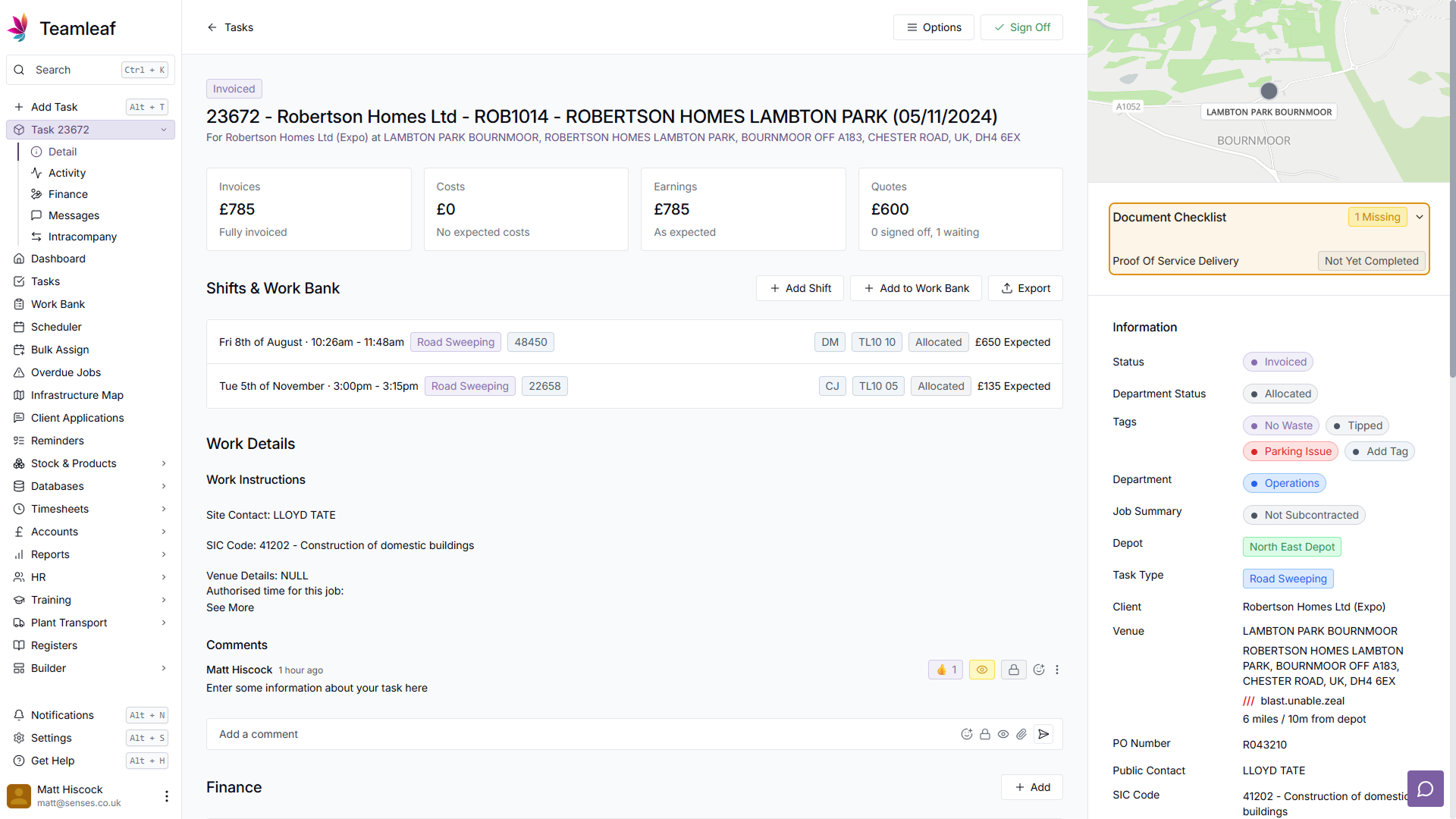Screen dimensions: 1456x819
Task: Select the Operations department color chip
Action: tap(1284, 483)
